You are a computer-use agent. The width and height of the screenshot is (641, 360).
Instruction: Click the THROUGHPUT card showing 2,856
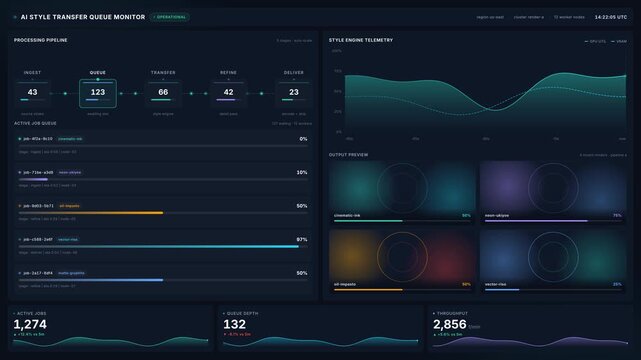pyautogui.click(x=530, y=328)
